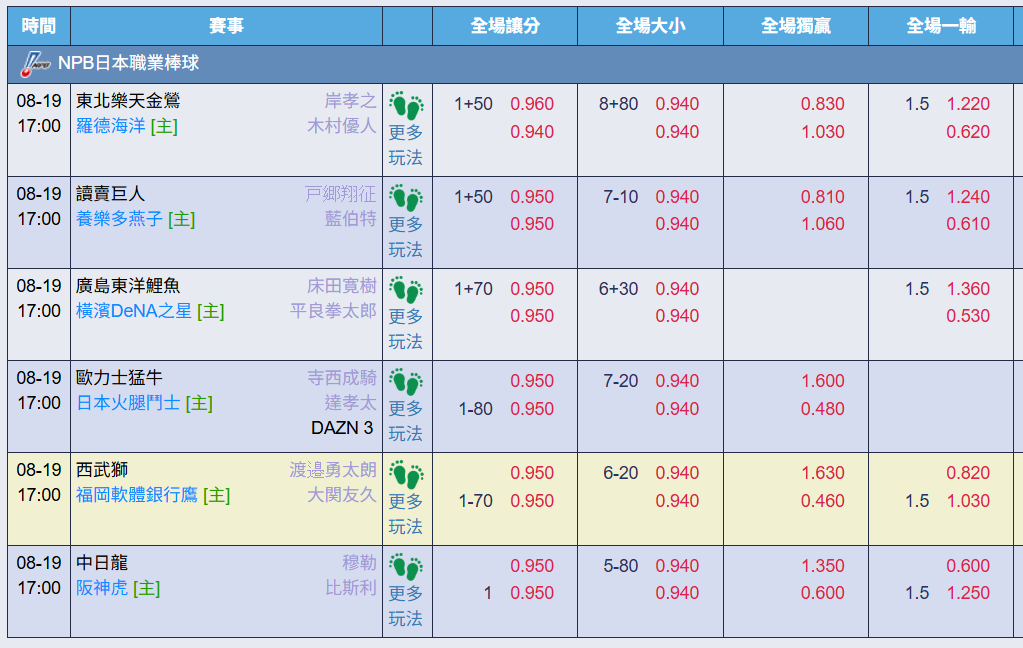Pick 1.360 odds in 全場一輸 column

(968, 288)
